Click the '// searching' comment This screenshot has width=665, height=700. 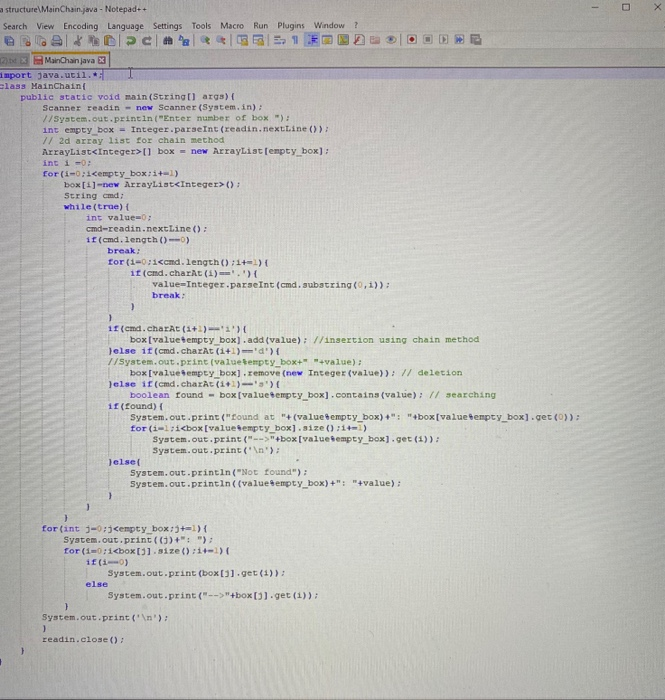coord(462,395)
